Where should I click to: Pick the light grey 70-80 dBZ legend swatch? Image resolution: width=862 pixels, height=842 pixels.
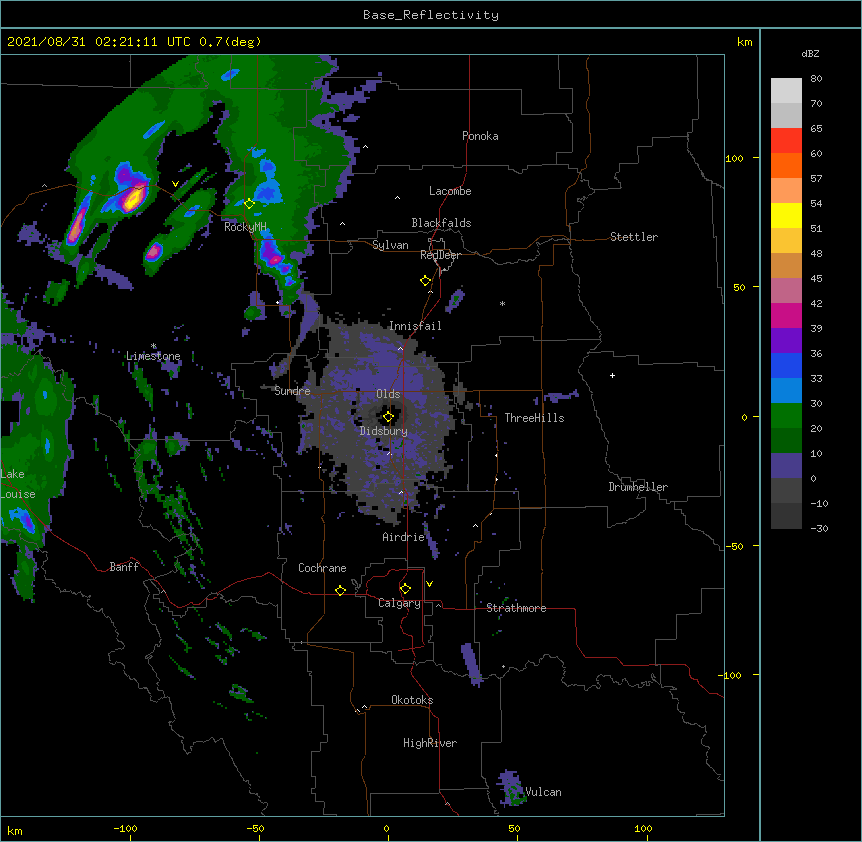(x=786, y=91)
